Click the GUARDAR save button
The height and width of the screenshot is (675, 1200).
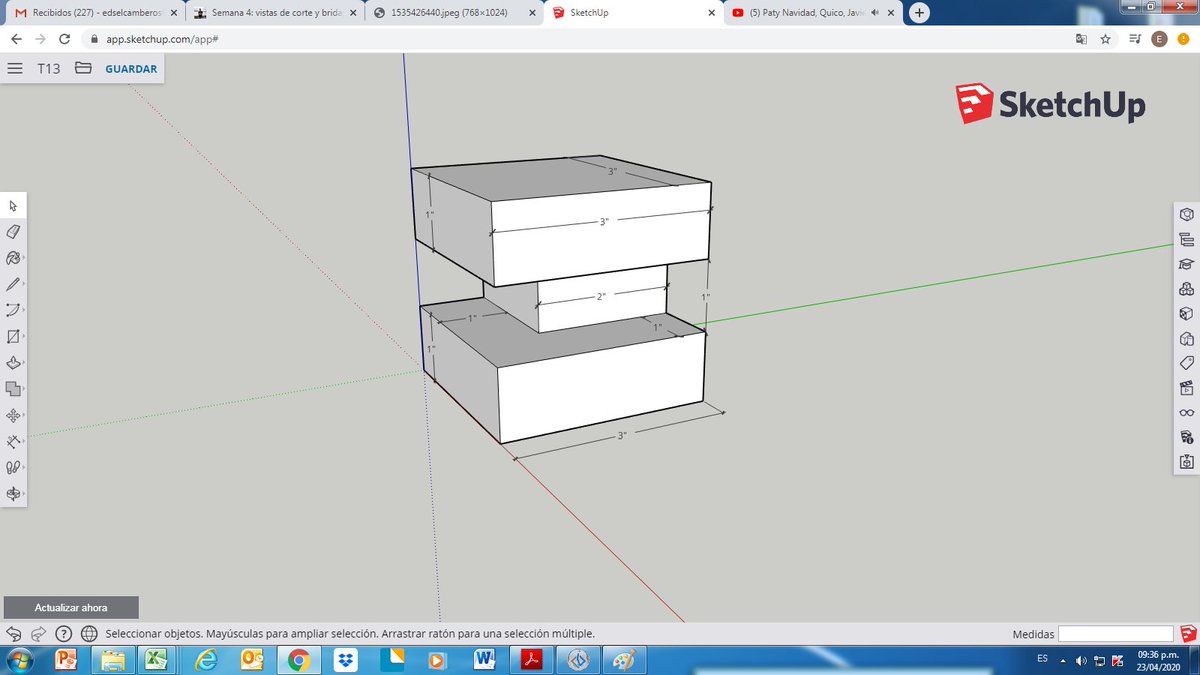tap(131, 69)
